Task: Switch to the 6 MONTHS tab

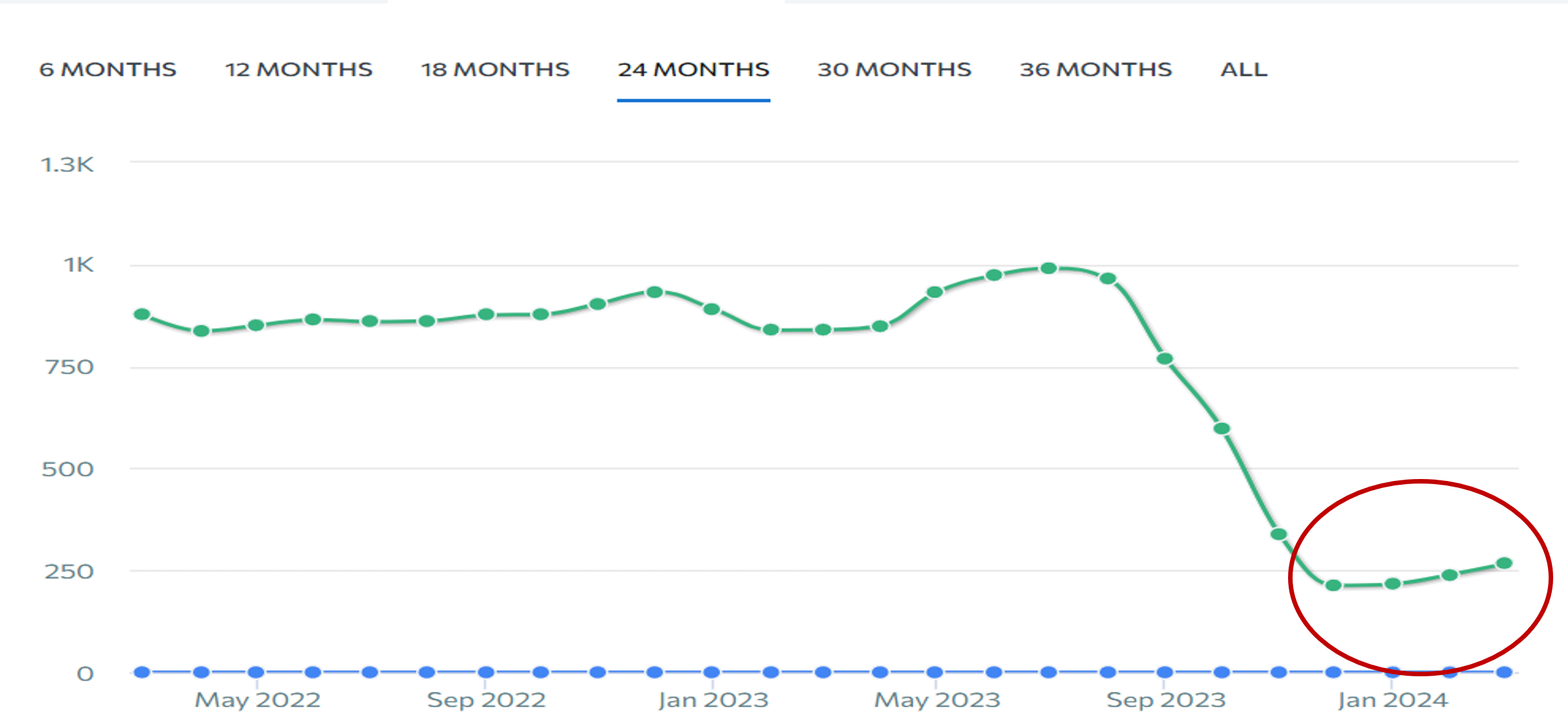Action: 108,70
